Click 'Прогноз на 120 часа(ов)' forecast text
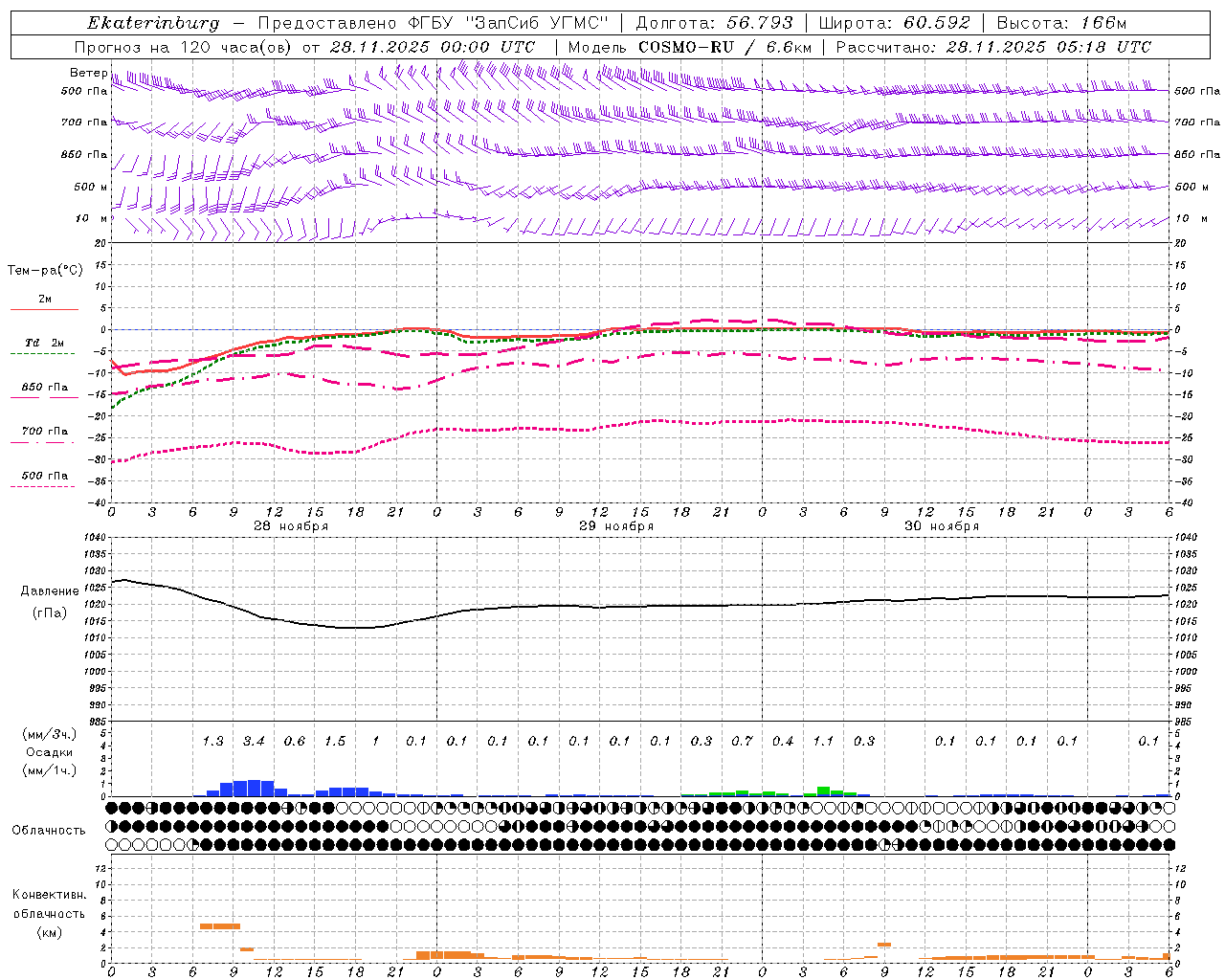This screenshot has height=980, width=1225. point(184,47)
